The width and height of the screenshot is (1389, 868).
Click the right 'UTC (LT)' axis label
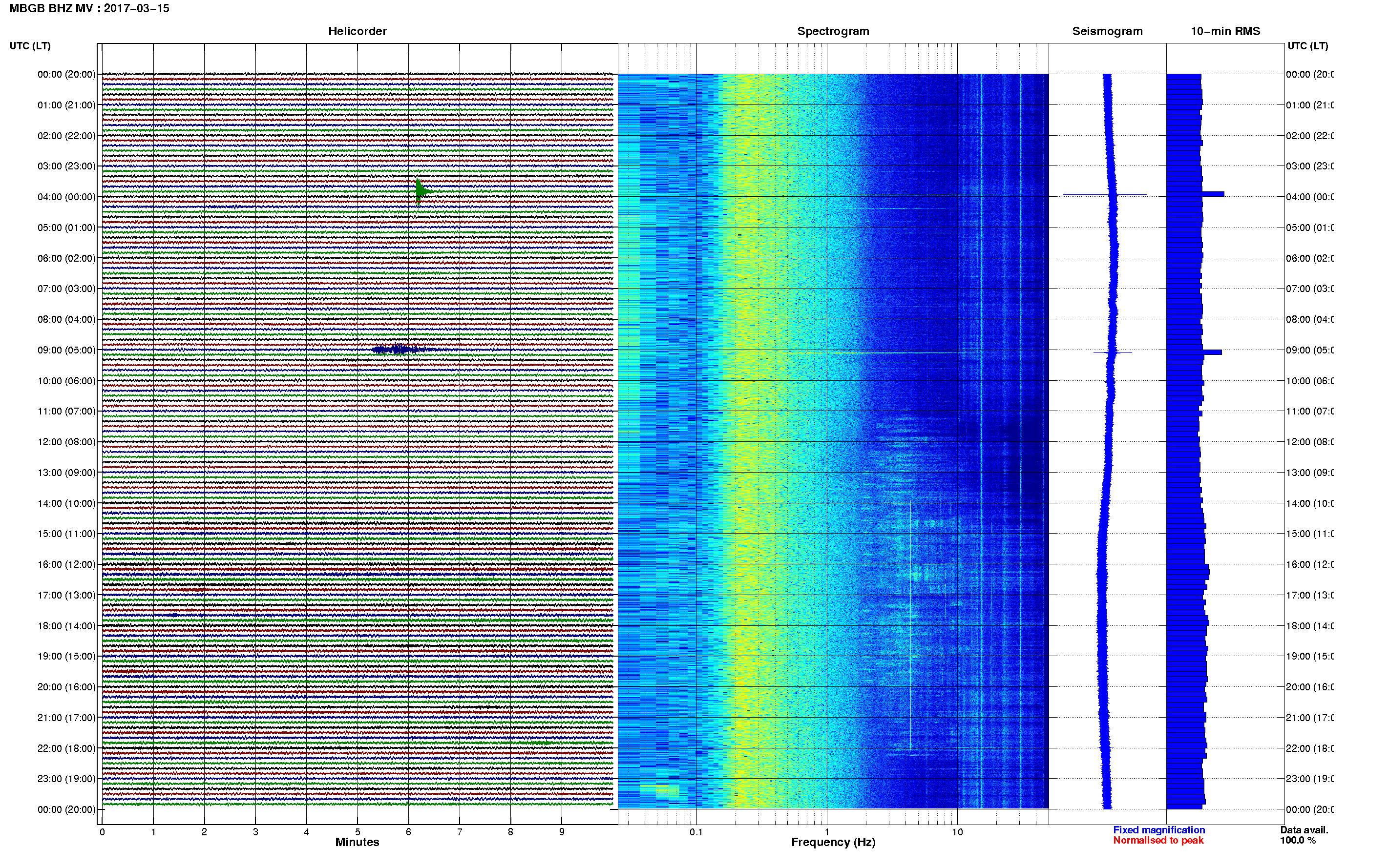click(1307, 46)
